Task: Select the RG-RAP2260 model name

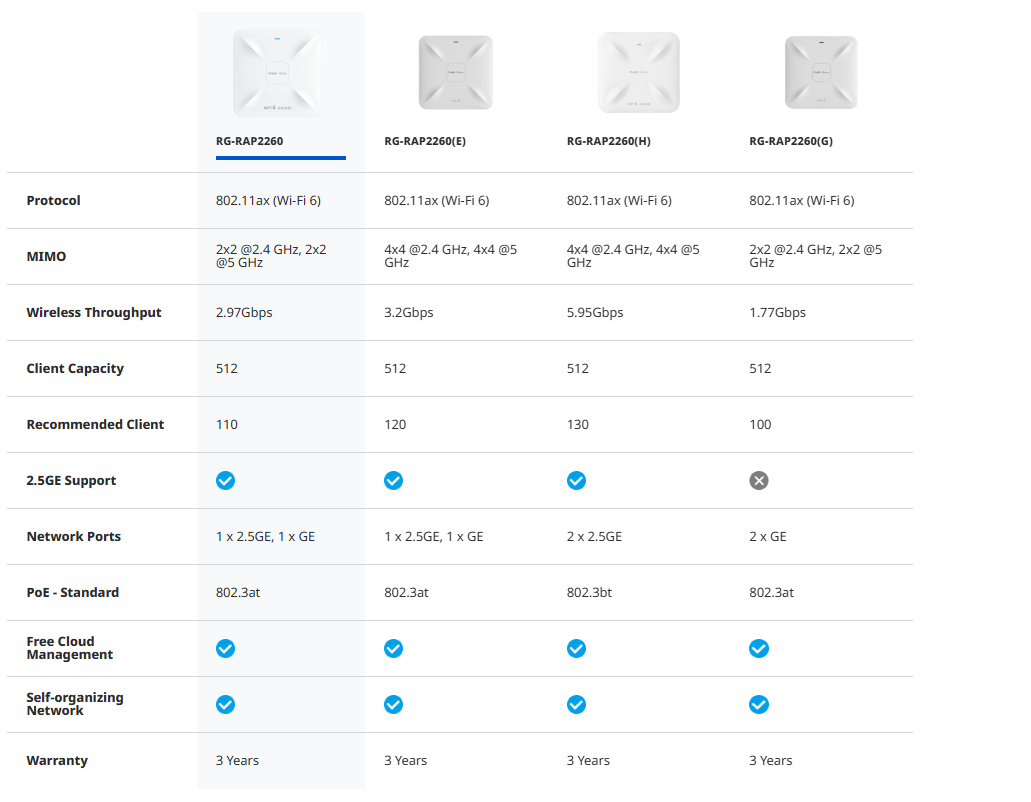Action: click(x=249, y=141)
